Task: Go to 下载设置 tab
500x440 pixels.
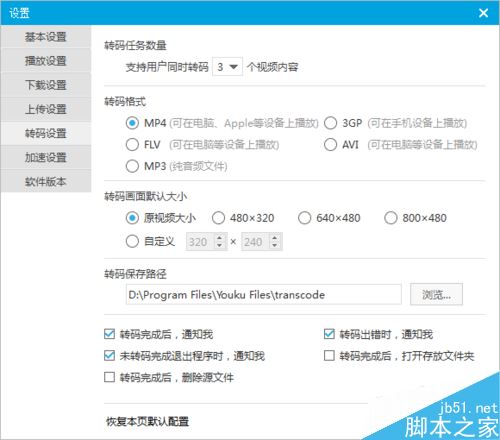Action: (x=46, y=85)
